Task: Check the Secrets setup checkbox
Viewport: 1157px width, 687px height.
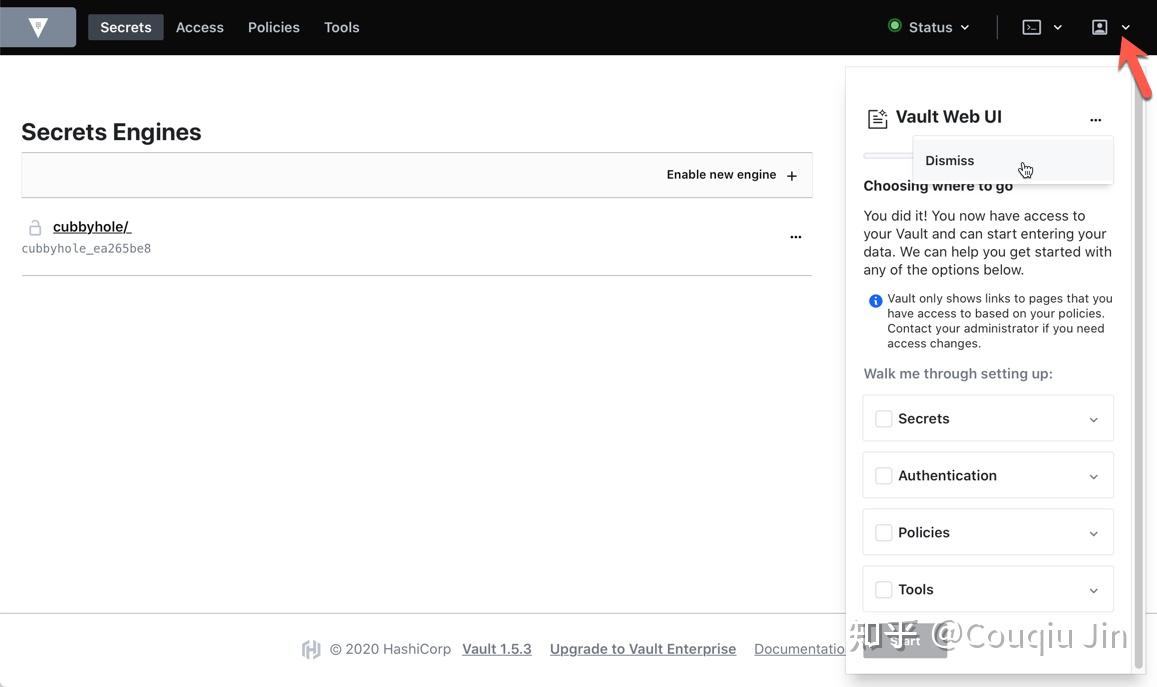Action: coord(883,418)
